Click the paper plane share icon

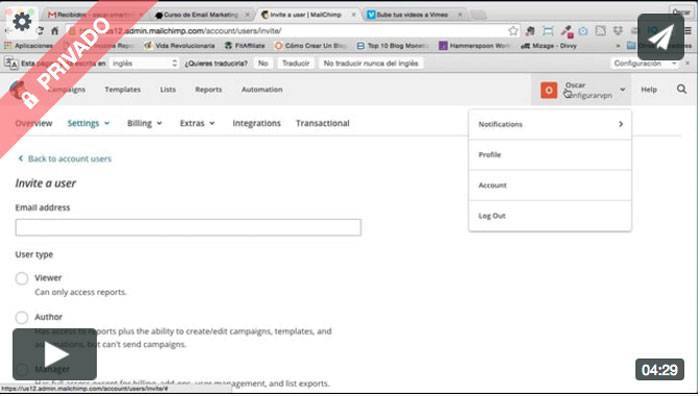pos(661,38)
